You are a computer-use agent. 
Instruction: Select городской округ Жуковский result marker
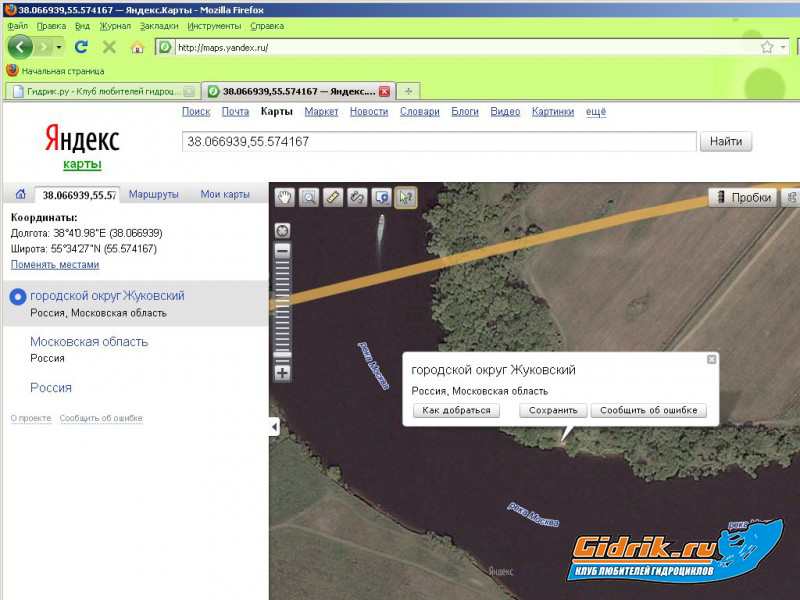pos(16,297)
